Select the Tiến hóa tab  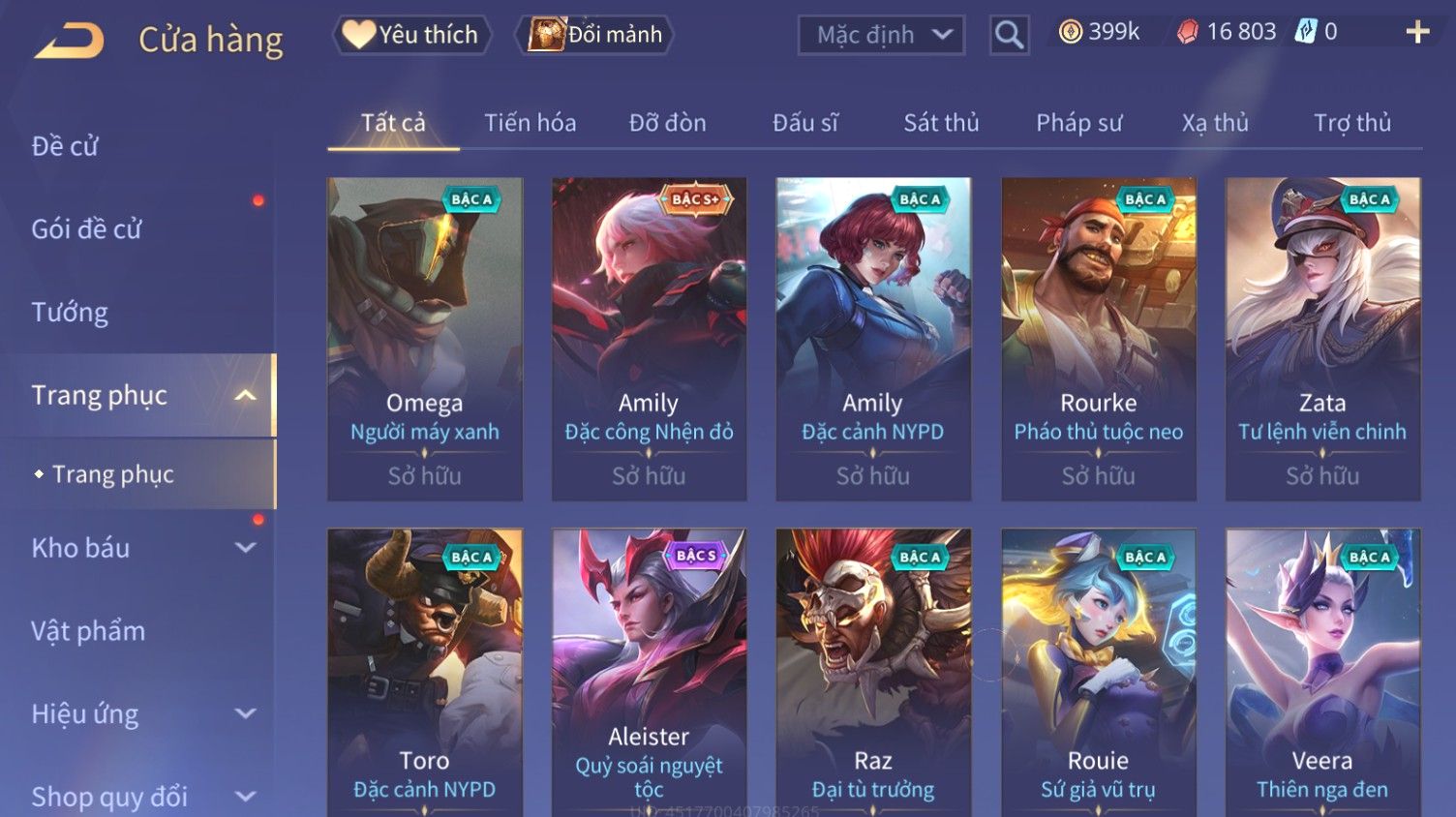click(530, 123)
